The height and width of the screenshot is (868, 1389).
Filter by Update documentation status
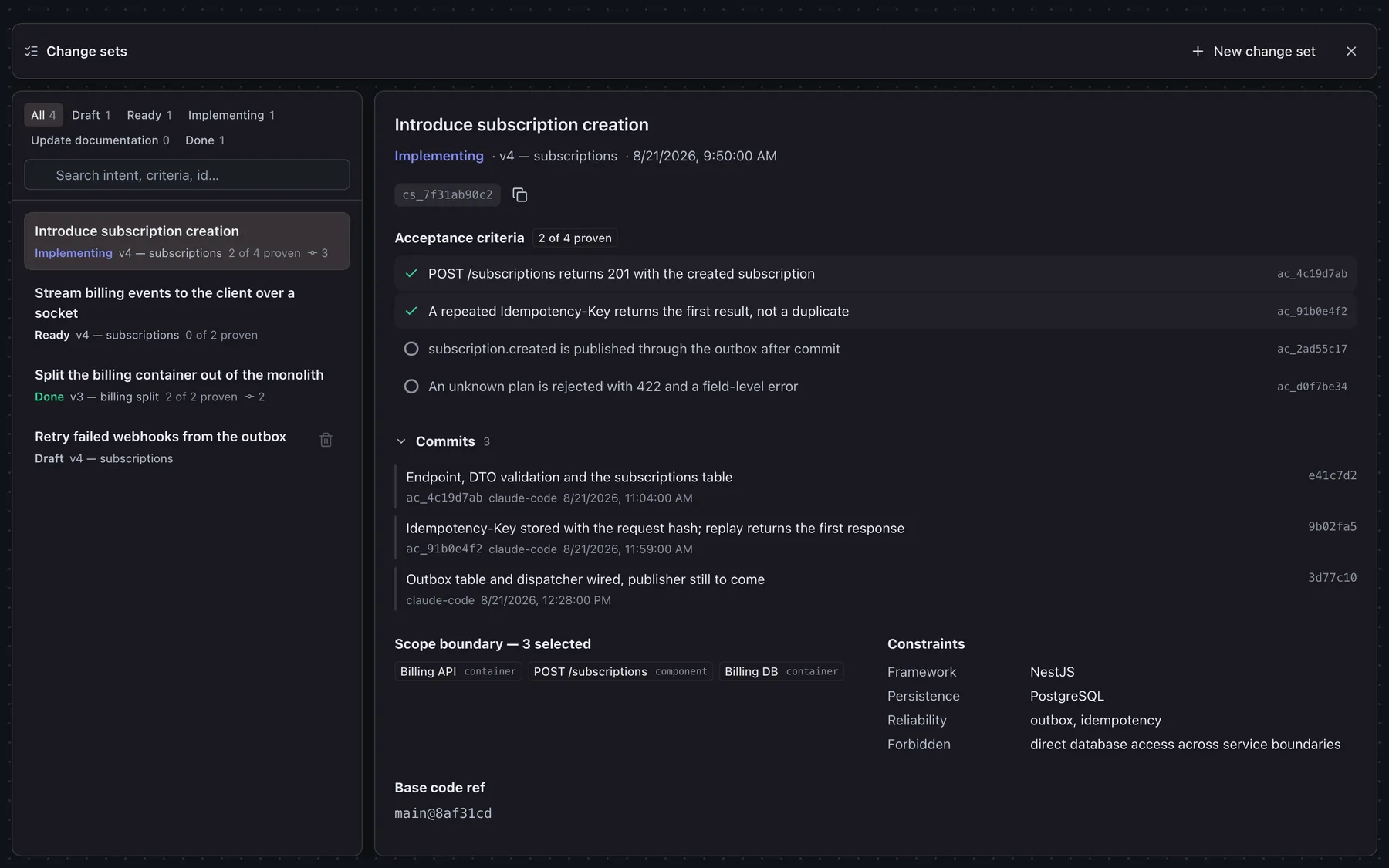pyautogui.click(x=100, y=140)
